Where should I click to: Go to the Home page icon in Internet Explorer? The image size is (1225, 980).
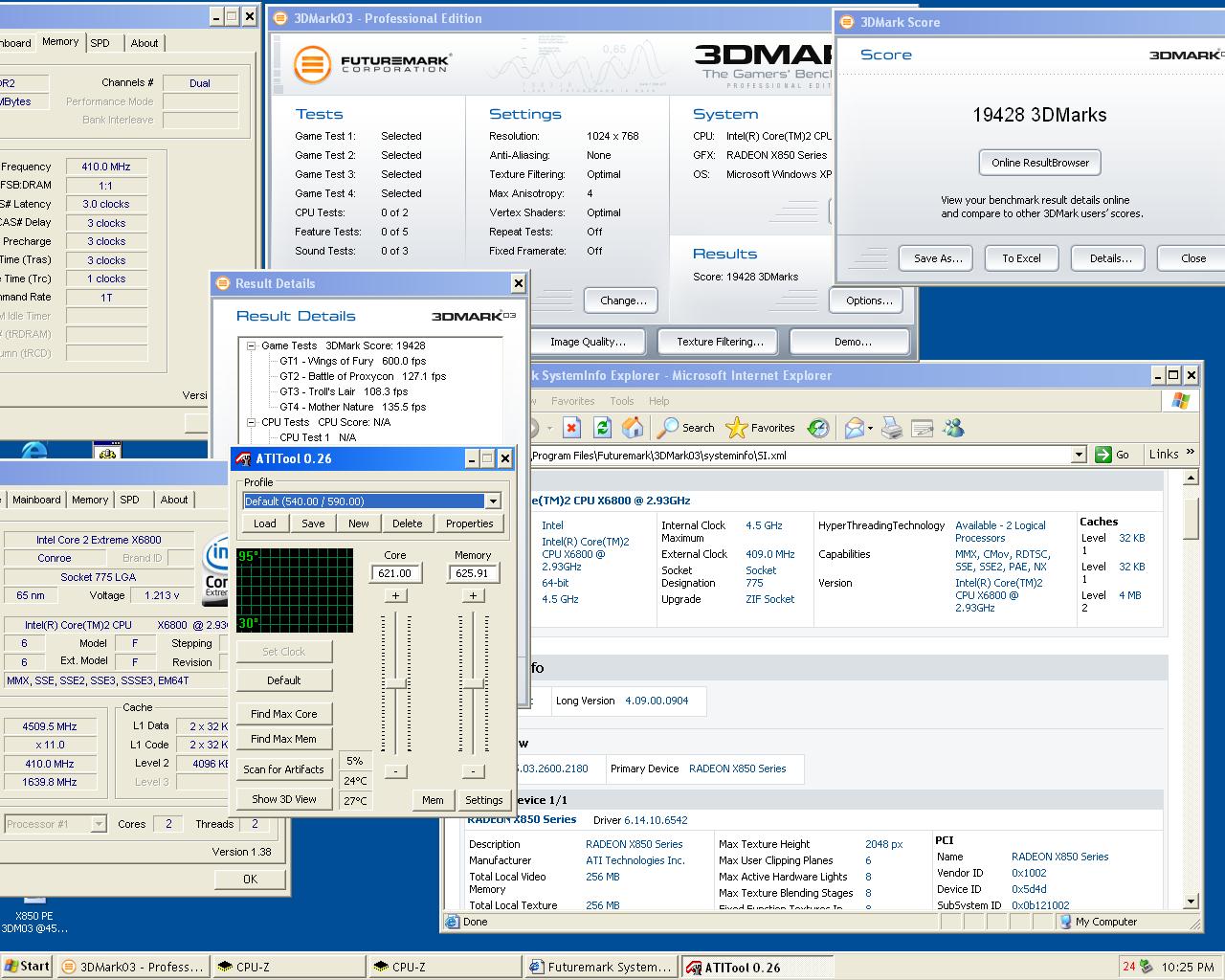633,428
